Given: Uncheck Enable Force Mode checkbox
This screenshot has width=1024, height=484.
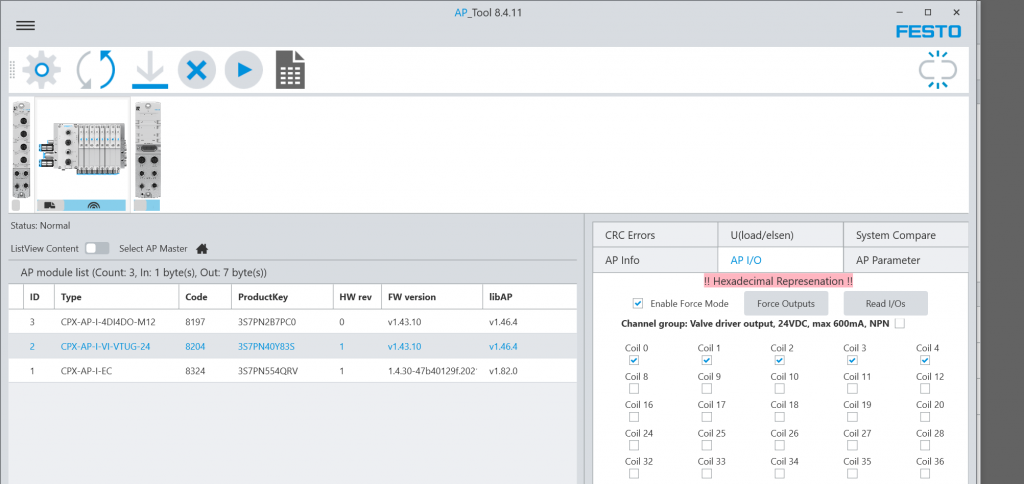Looking at the screenshot, I should coord(638,303).
